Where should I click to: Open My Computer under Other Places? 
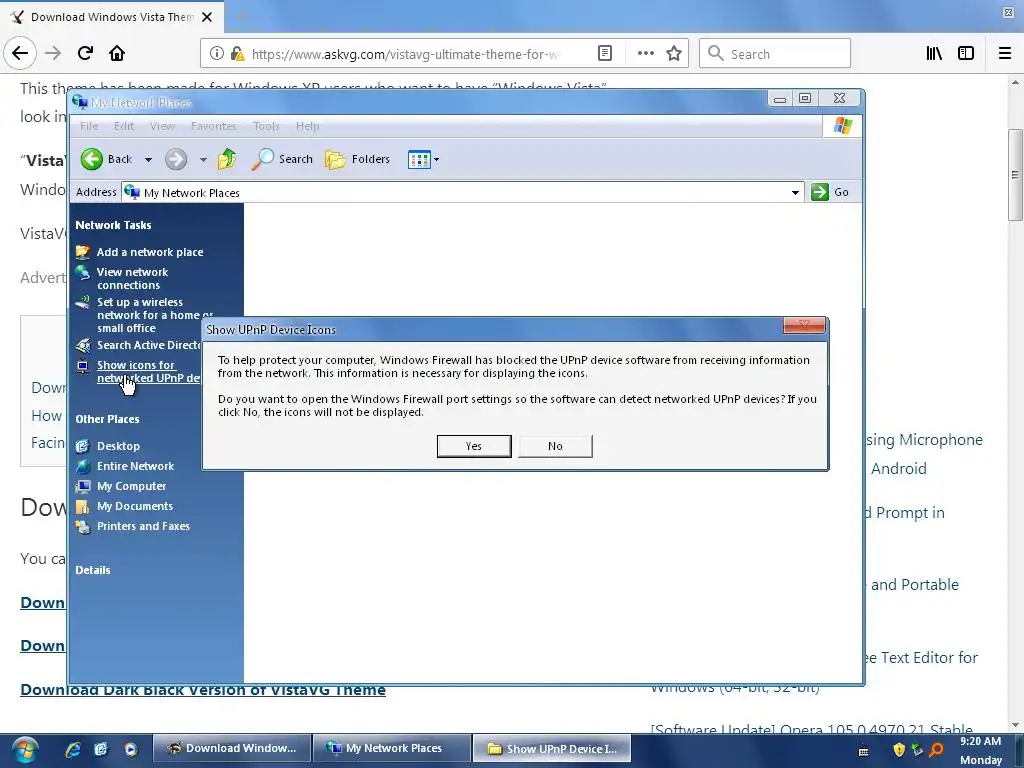pyautogui.click(x=131, y=486)
